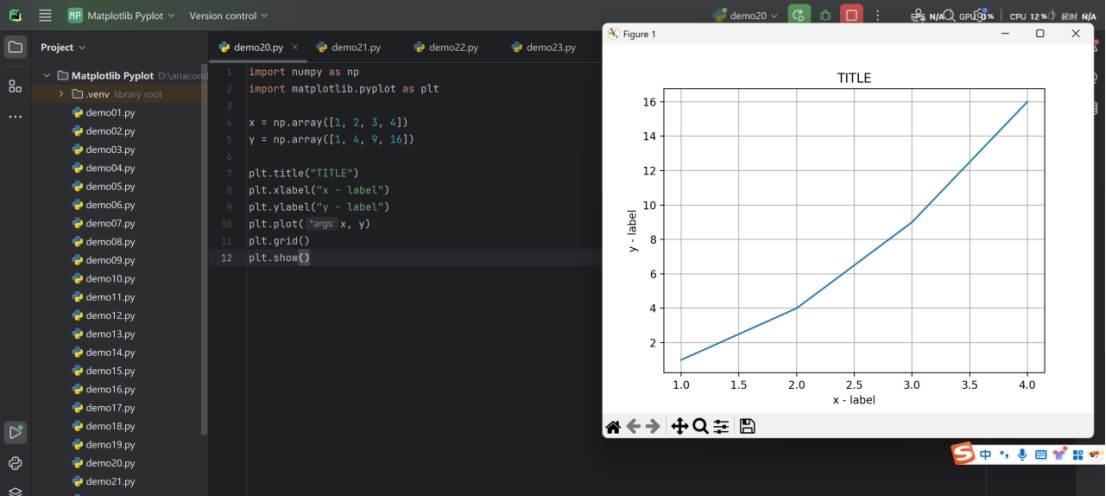The height and width of the screenshot is (496, 1106).
Task: Open the Version control dropdown
Action: pos(229,15)
